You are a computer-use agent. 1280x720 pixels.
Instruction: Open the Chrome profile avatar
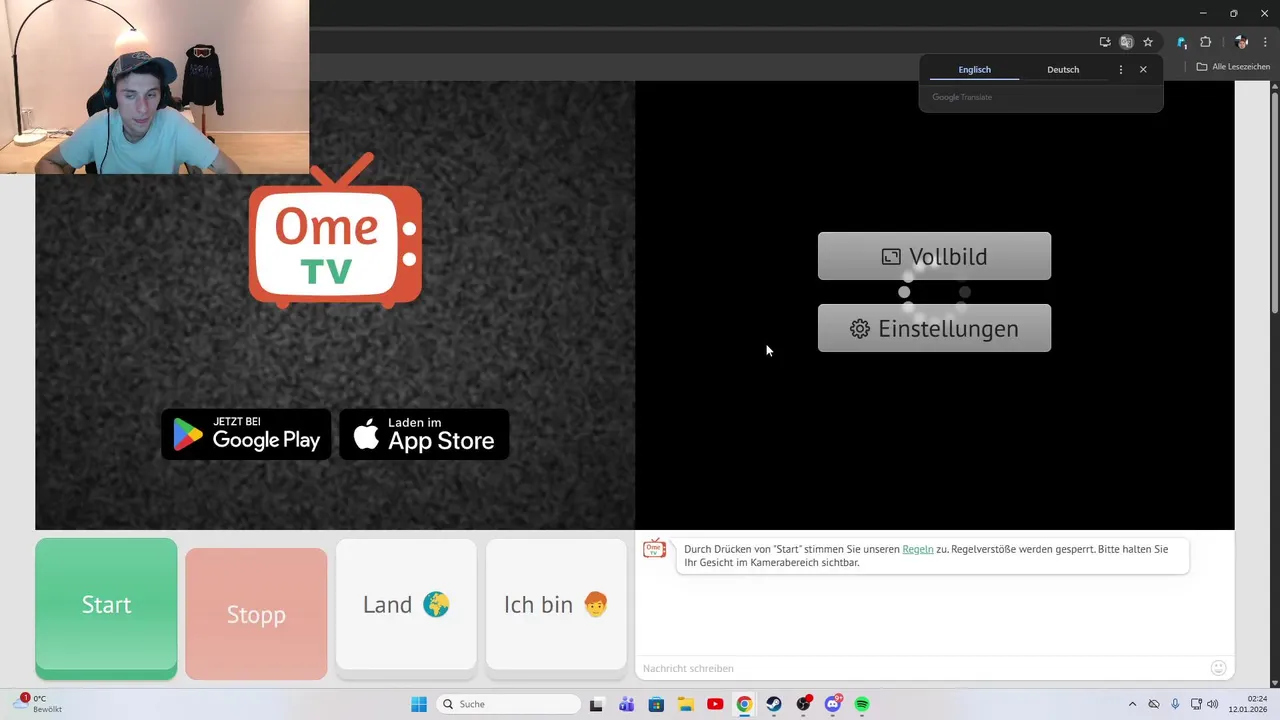1242,42
